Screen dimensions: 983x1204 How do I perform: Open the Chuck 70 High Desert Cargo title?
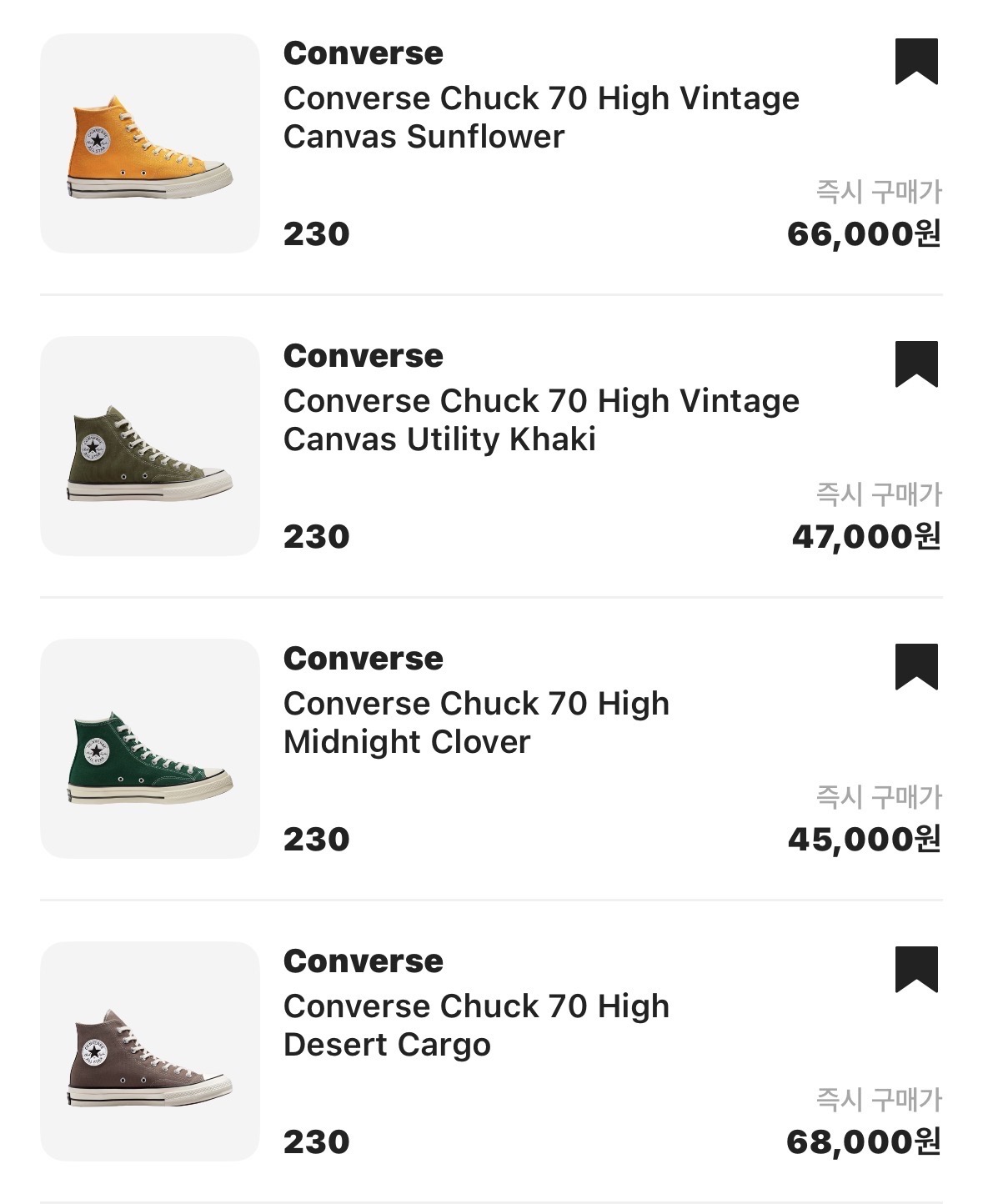pos(476,1026)
